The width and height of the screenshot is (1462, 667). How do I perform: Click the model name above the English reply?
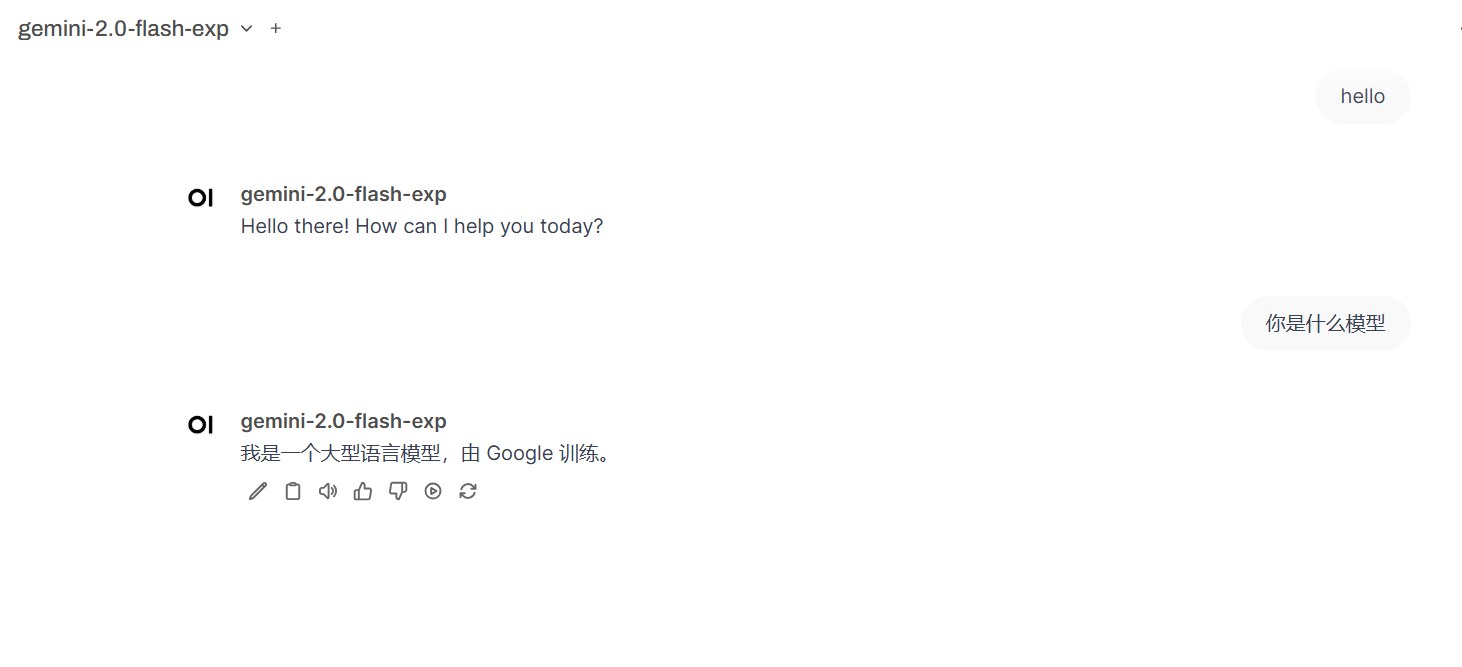tap(343, 194)
